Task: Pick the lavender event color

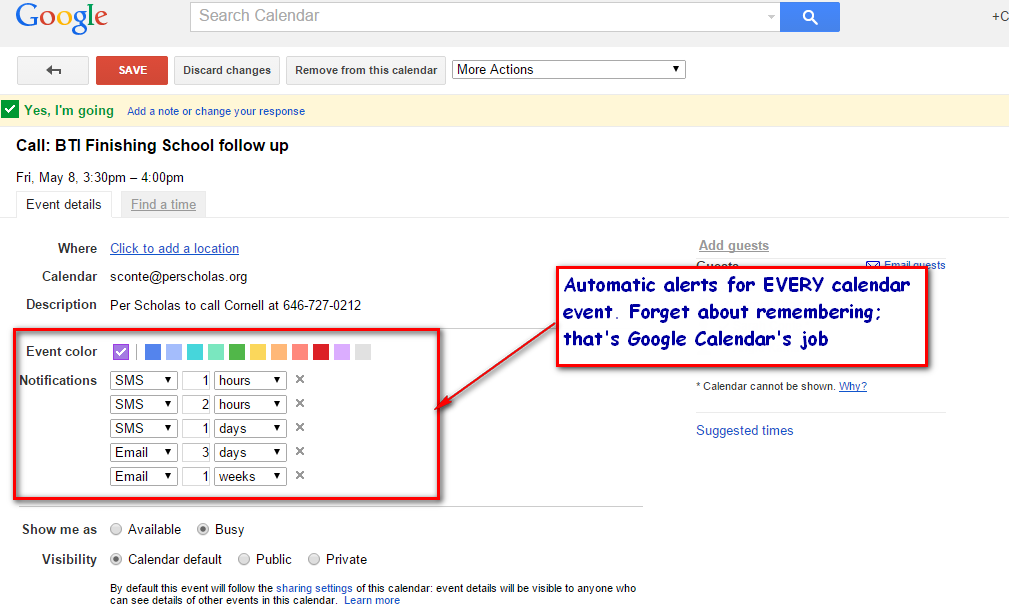Action: [x=342, y=352]
